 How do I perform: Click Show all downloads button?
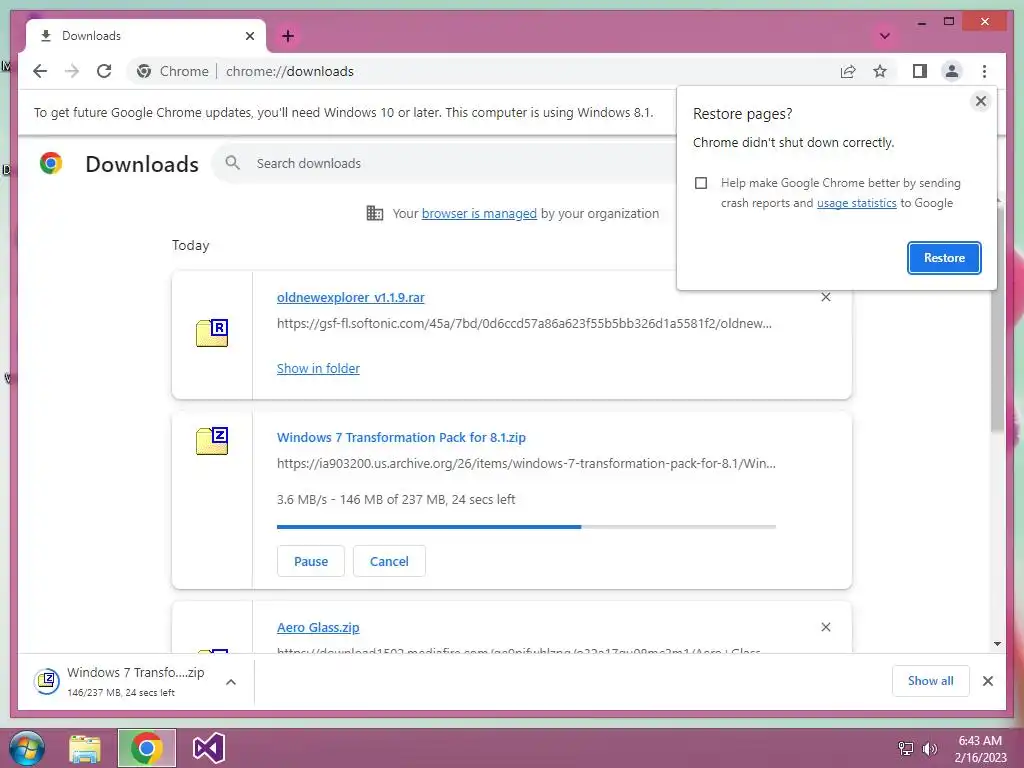pos(930,681)
